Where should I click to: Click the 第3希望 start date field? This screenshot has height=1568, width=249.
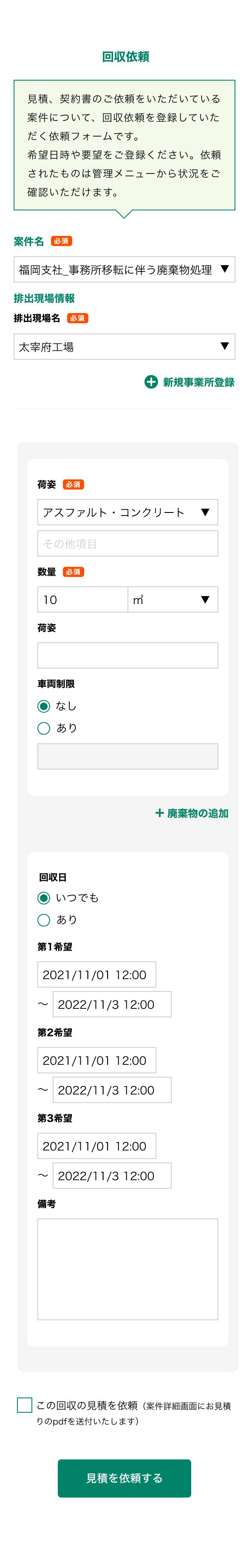pyautogui.click(x=96, y=1146)
